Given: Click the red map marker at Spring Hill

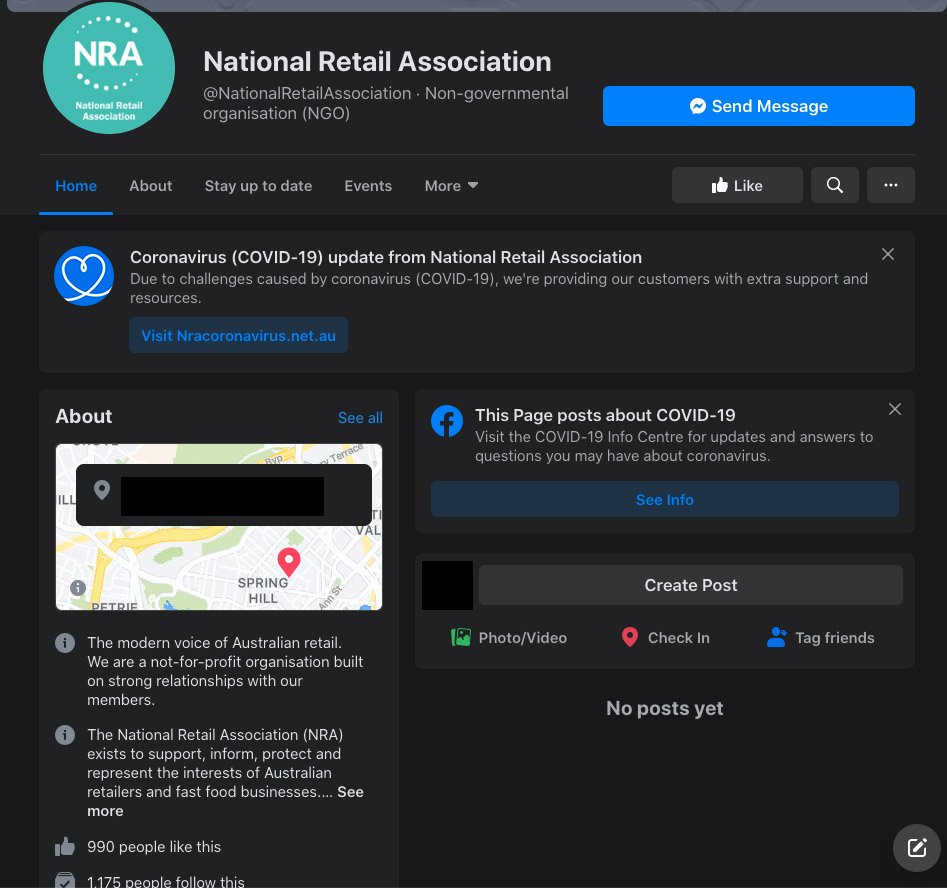Looking at the screenshot, I should coord(289,561).
